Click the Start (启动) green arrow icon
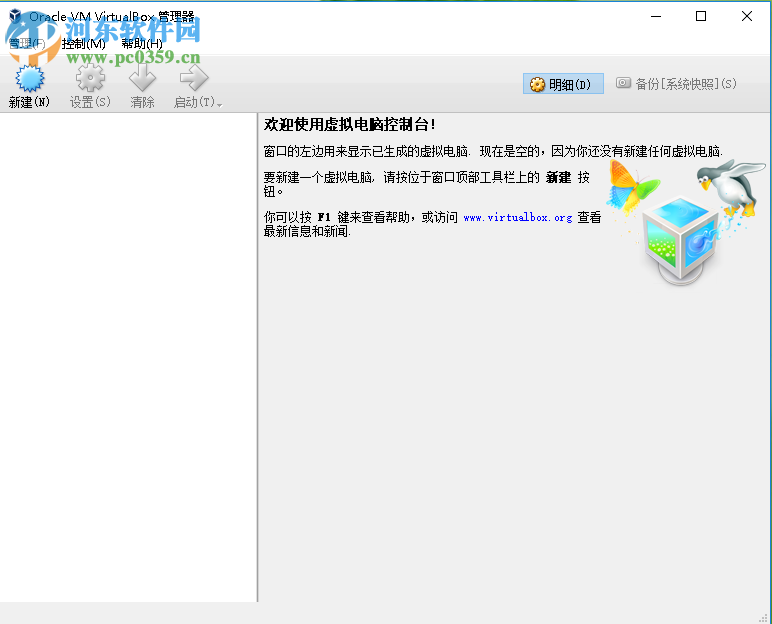 [194, 78]
